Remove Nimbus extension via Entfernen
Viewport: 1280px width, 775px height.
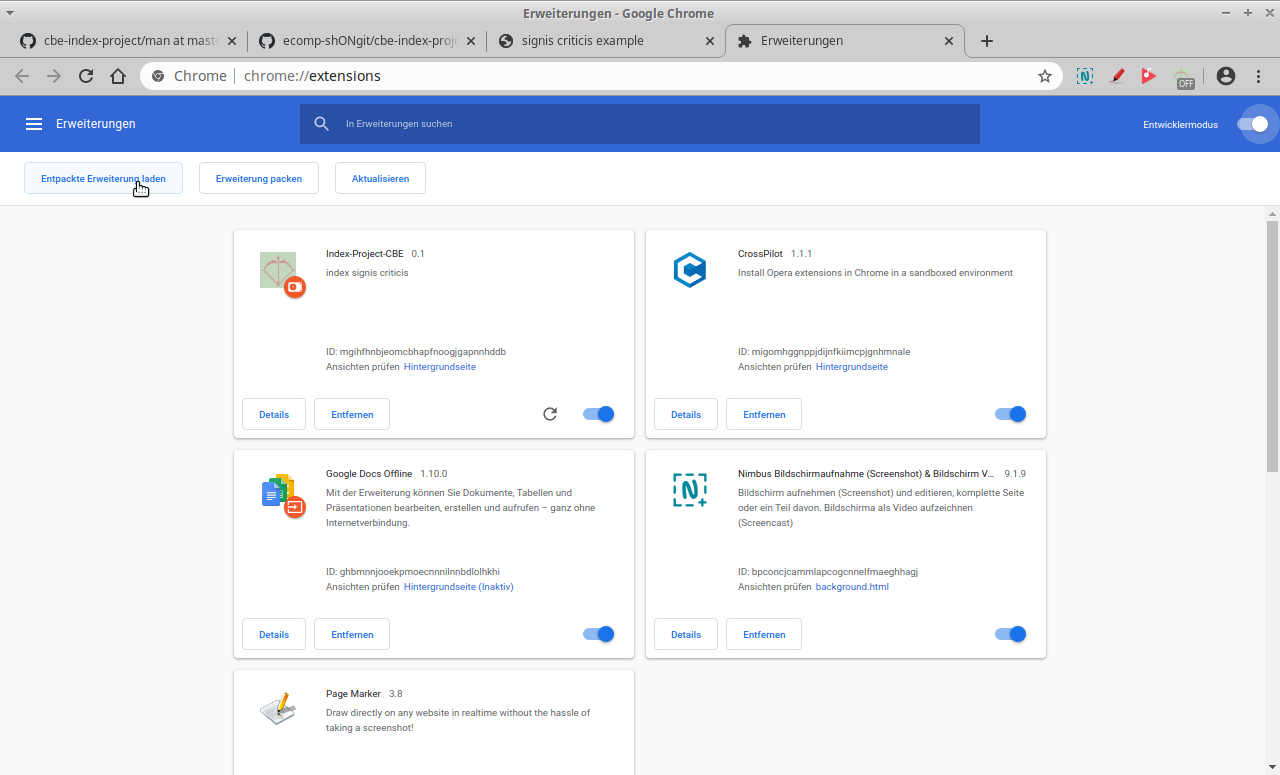(x=764, y=634)
